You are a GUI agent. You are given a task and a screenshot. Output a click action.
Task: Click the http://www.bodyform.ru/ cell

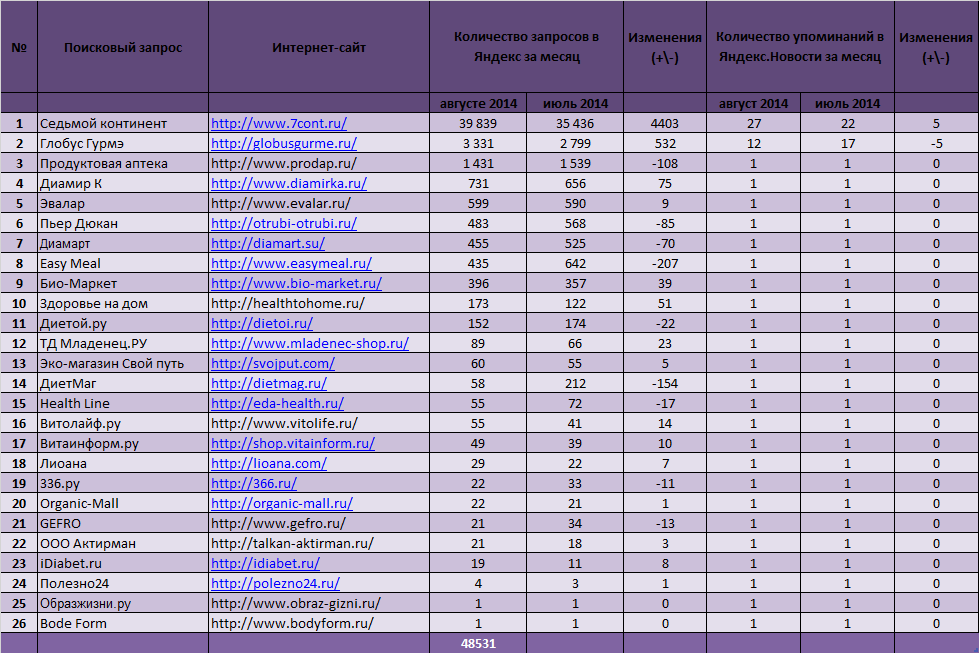coord(319,623)
